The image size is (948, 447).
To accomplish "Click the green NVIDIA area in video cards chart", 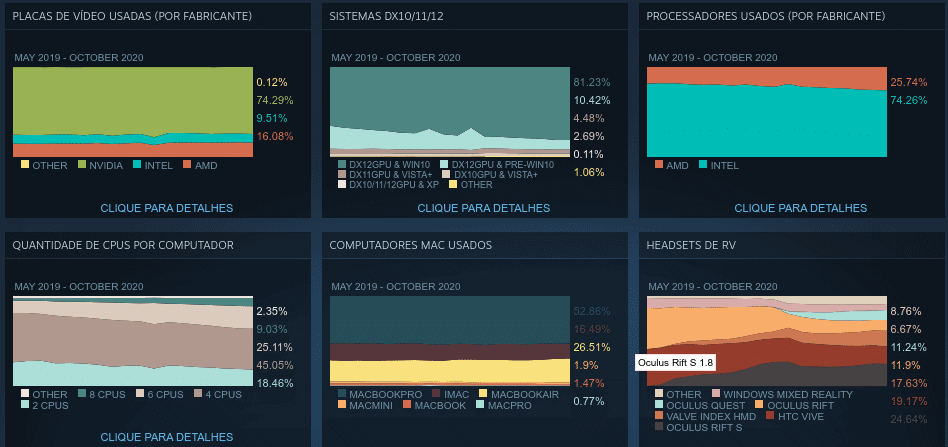I will click(x=132, y=100).
